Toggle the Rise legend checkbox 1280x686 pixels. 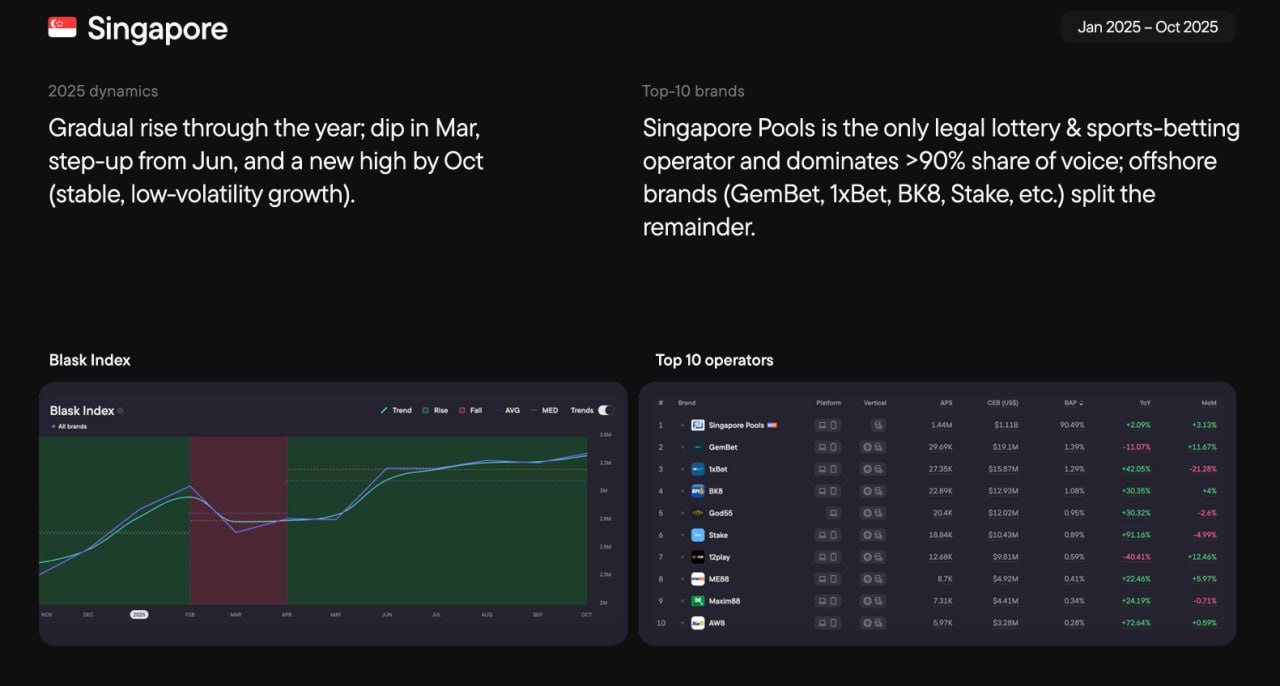tap(425, 410)
